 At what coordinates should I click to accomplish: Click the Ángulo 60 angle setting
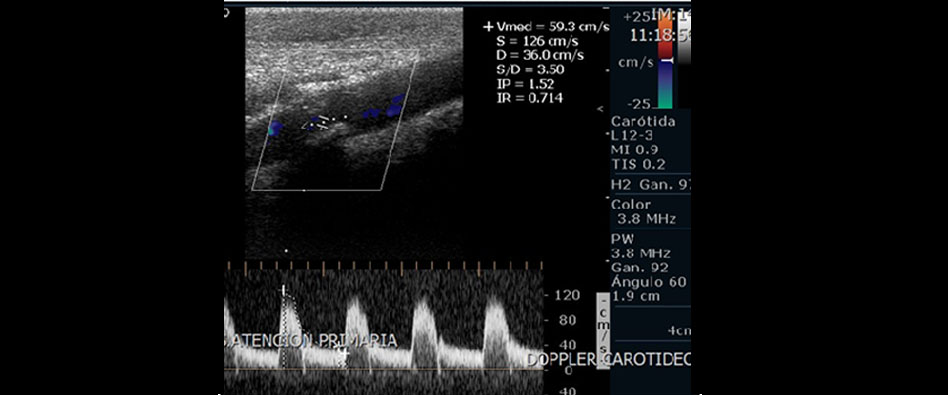point(648,282)
